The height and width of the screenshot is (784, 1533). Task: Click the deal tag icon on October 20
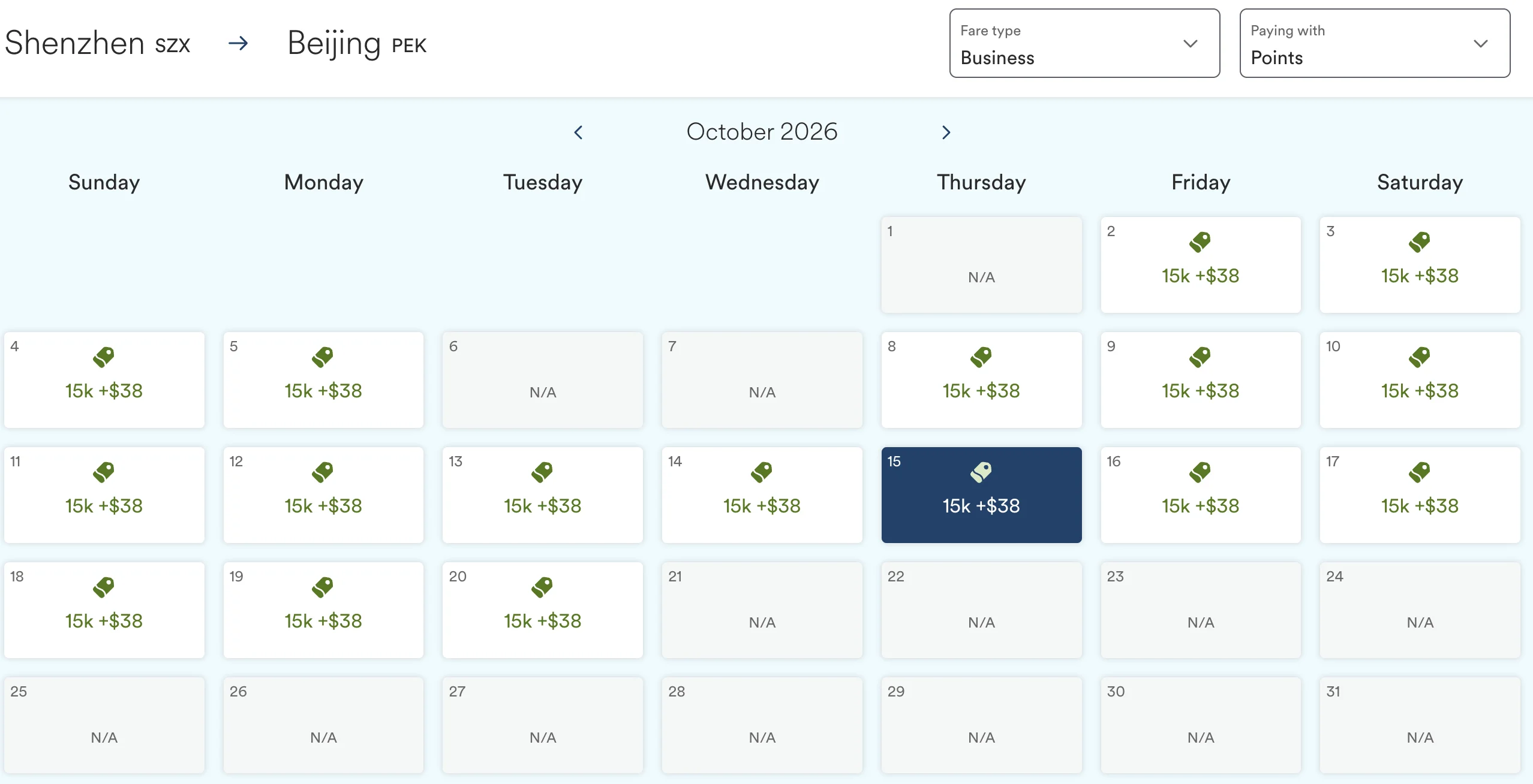pos(542,587)
